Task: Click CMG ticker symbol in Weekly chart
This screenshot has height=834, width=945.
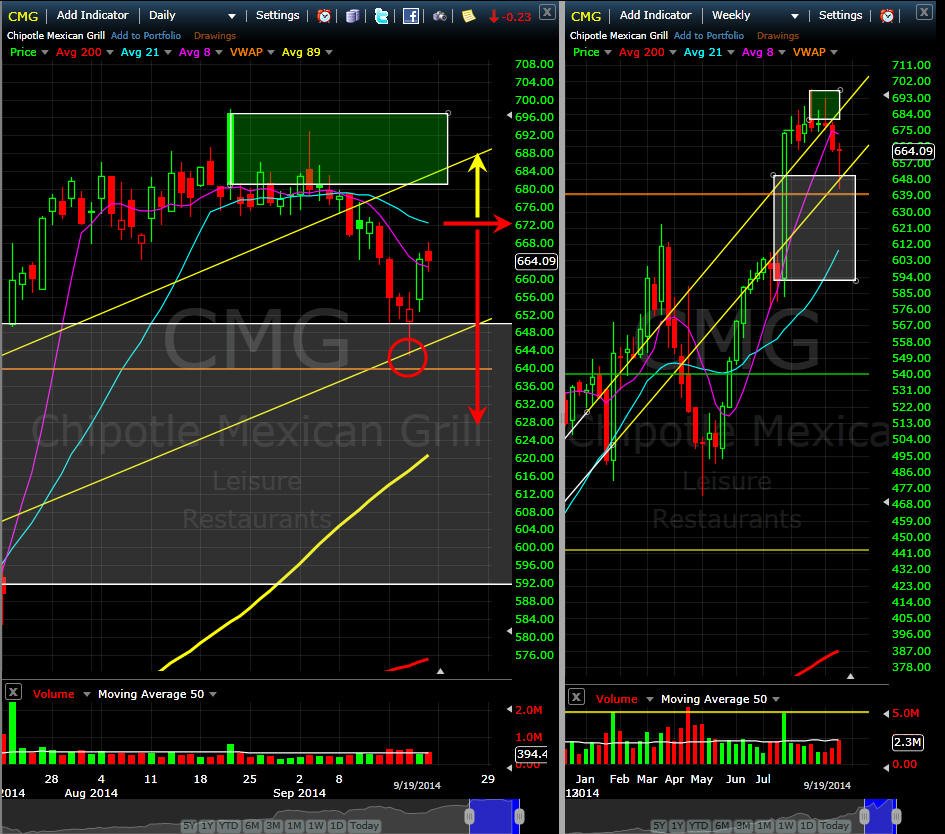Action: pyautogui.click(x=586, y=16)
